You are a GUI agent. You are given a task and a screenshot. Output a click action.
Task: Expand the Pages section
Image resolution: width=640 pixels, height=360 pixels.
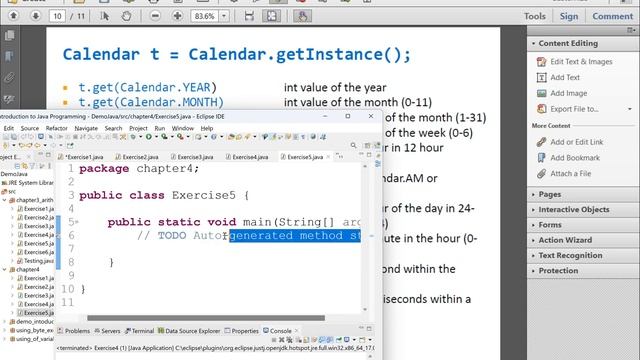pyautogui.click(x=549, y=194)
